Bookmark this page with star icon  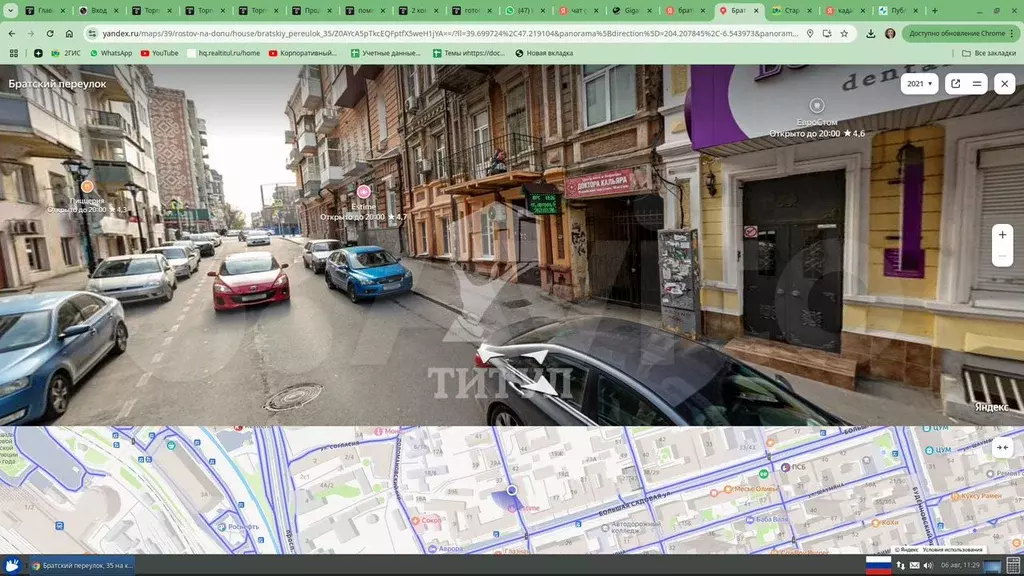pos(843,33)
